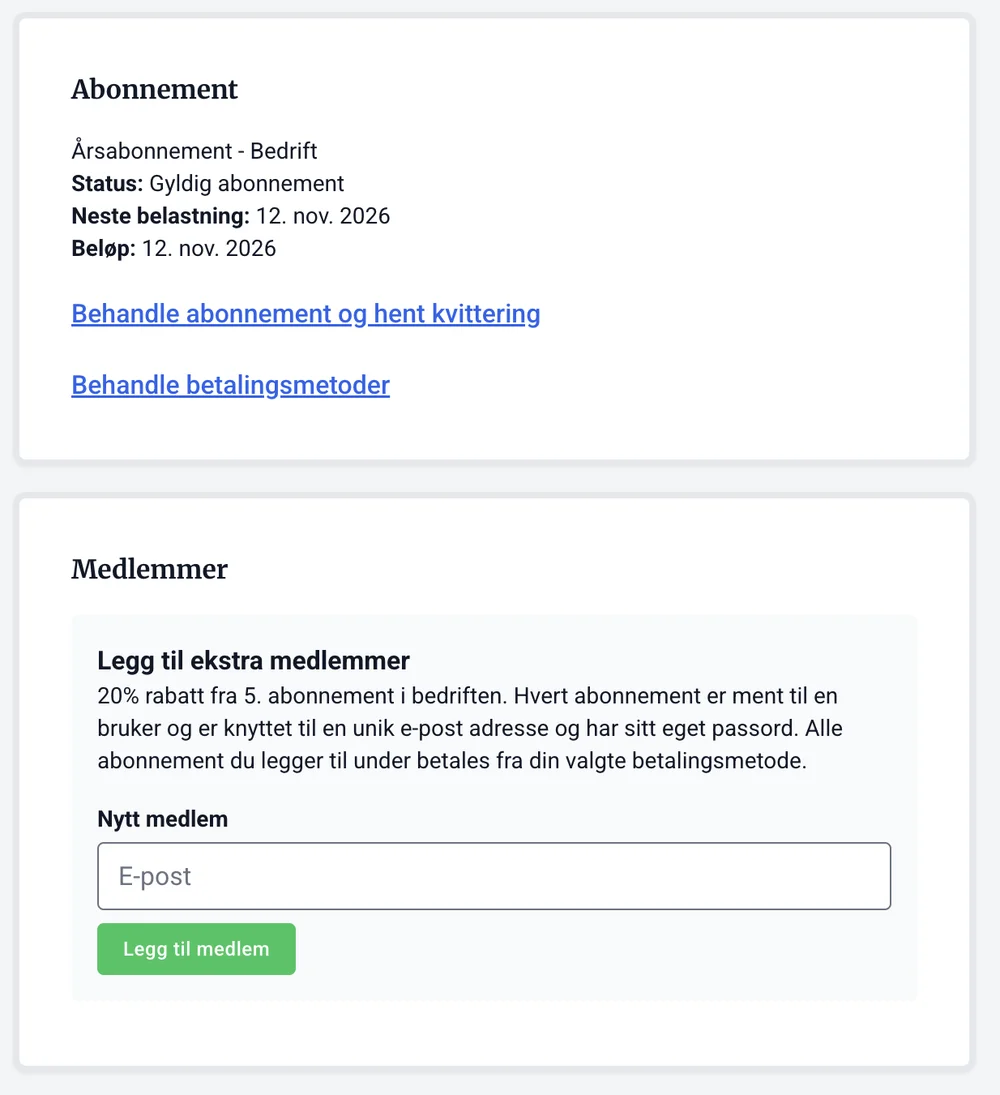Viewport: 1000px width, 1095px height.
Task: Open the Behandle abonnement og hent kvittering link
Action: click(x=305, y=313)
